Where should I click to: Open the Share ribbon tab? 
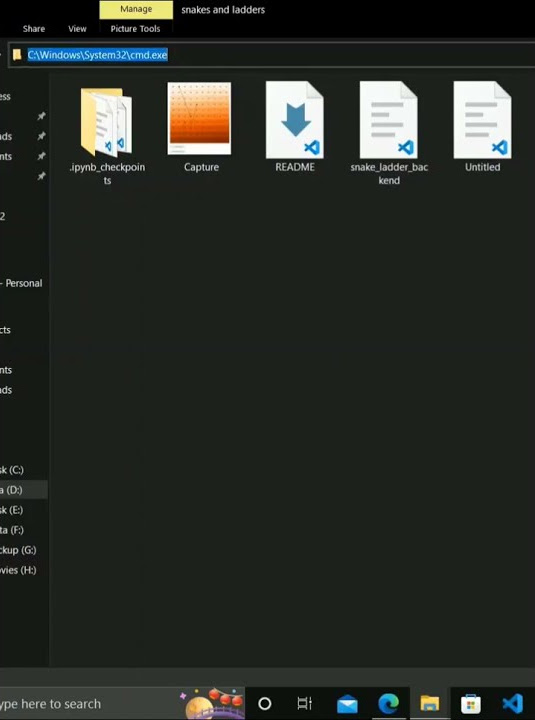pyautogui.click(x=34, y=28)
